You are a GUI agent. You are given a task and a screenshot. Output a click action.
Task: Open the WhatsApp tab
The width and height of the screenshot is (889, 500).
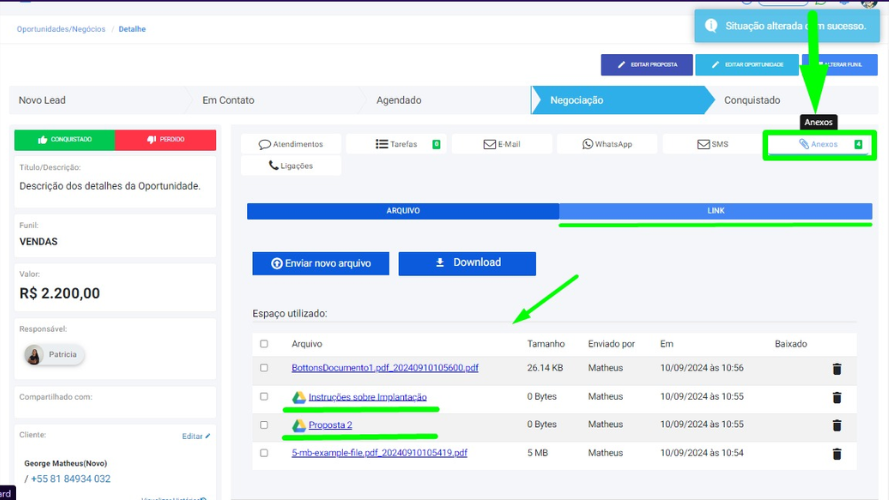(607, 144)
